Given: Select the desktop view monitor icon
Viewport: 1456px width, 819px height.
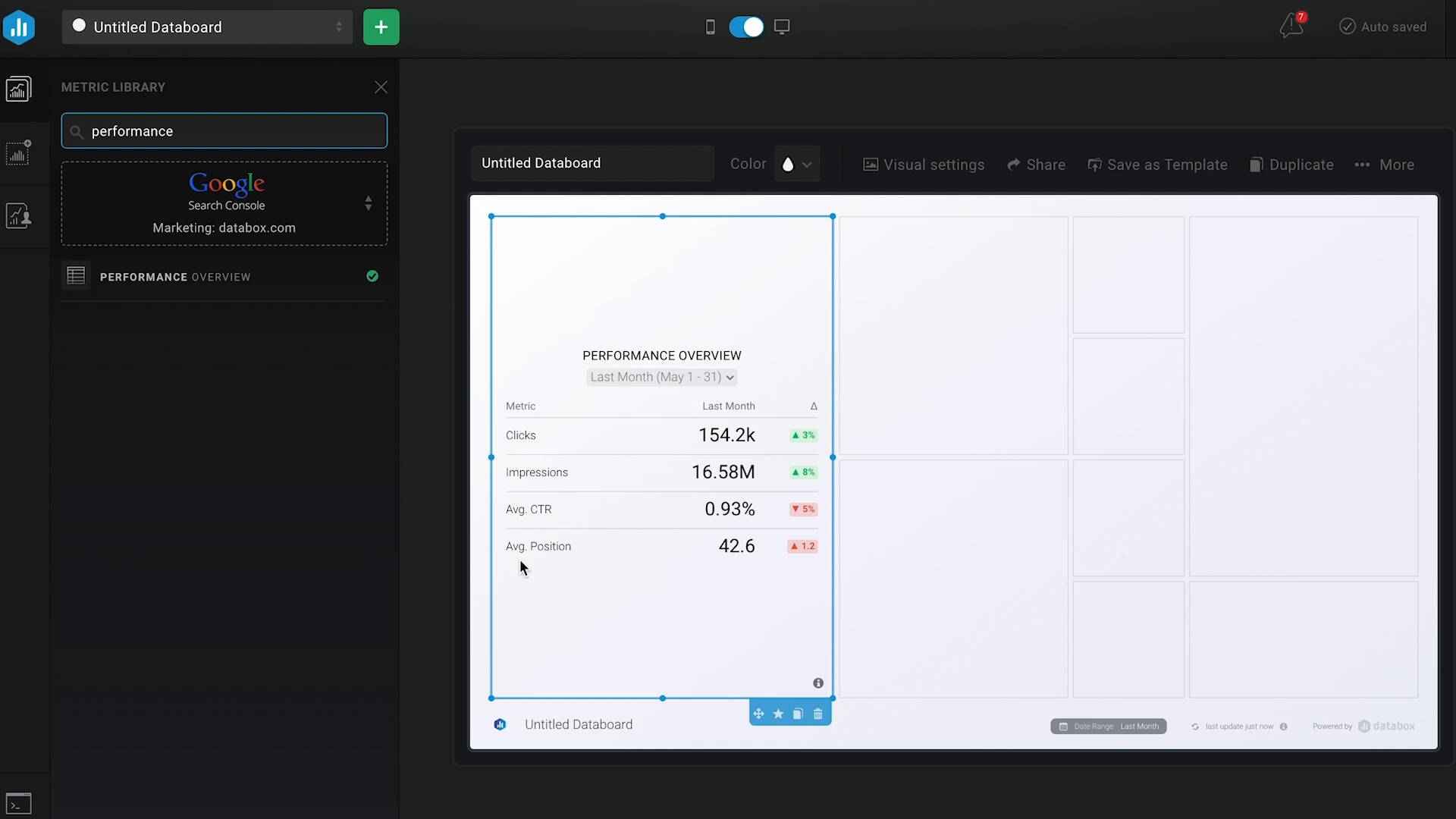Looking at the screenshot, I should pos(782,27).
